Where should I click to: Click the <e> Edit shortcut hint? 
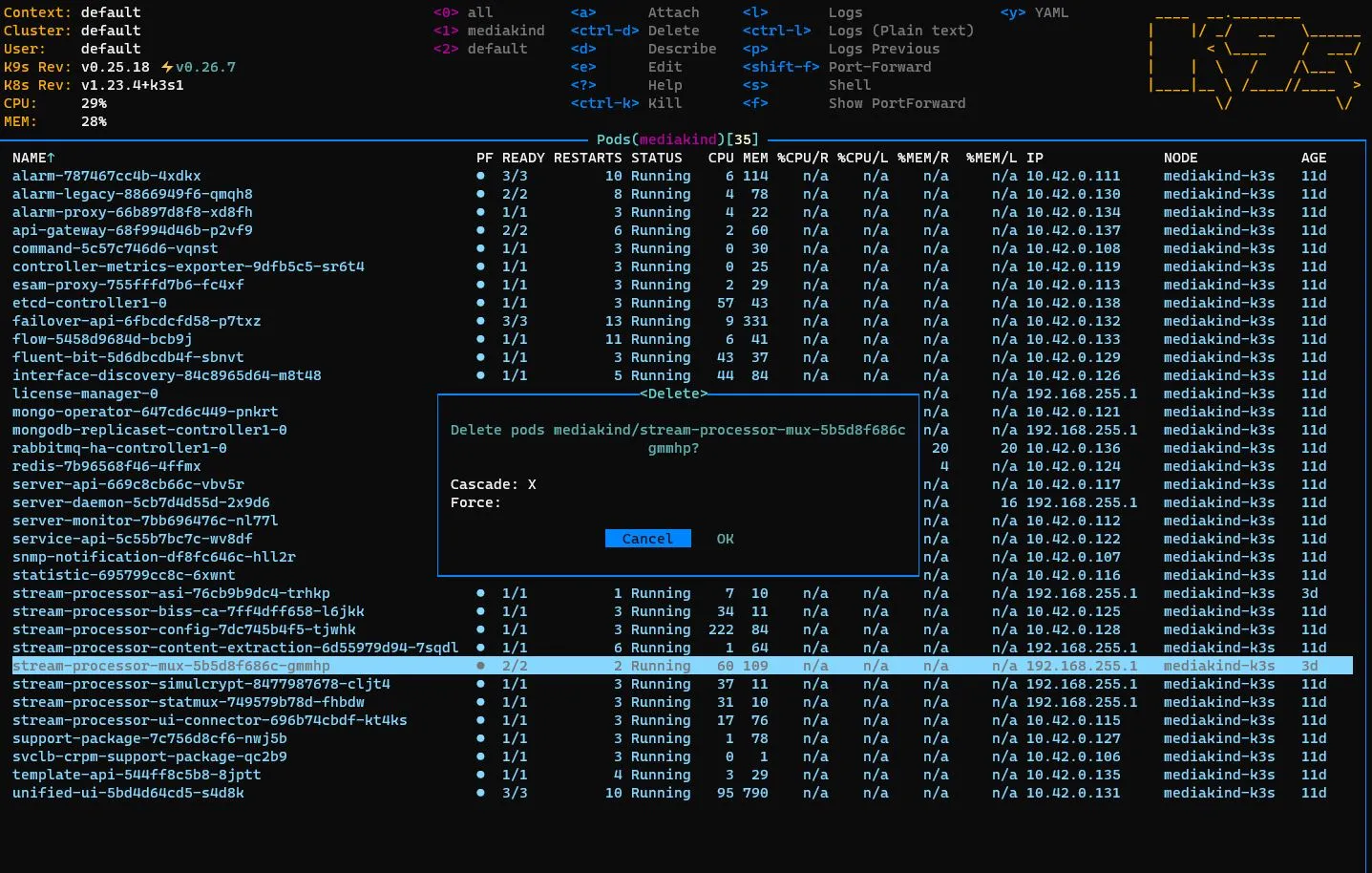(626, 67)
